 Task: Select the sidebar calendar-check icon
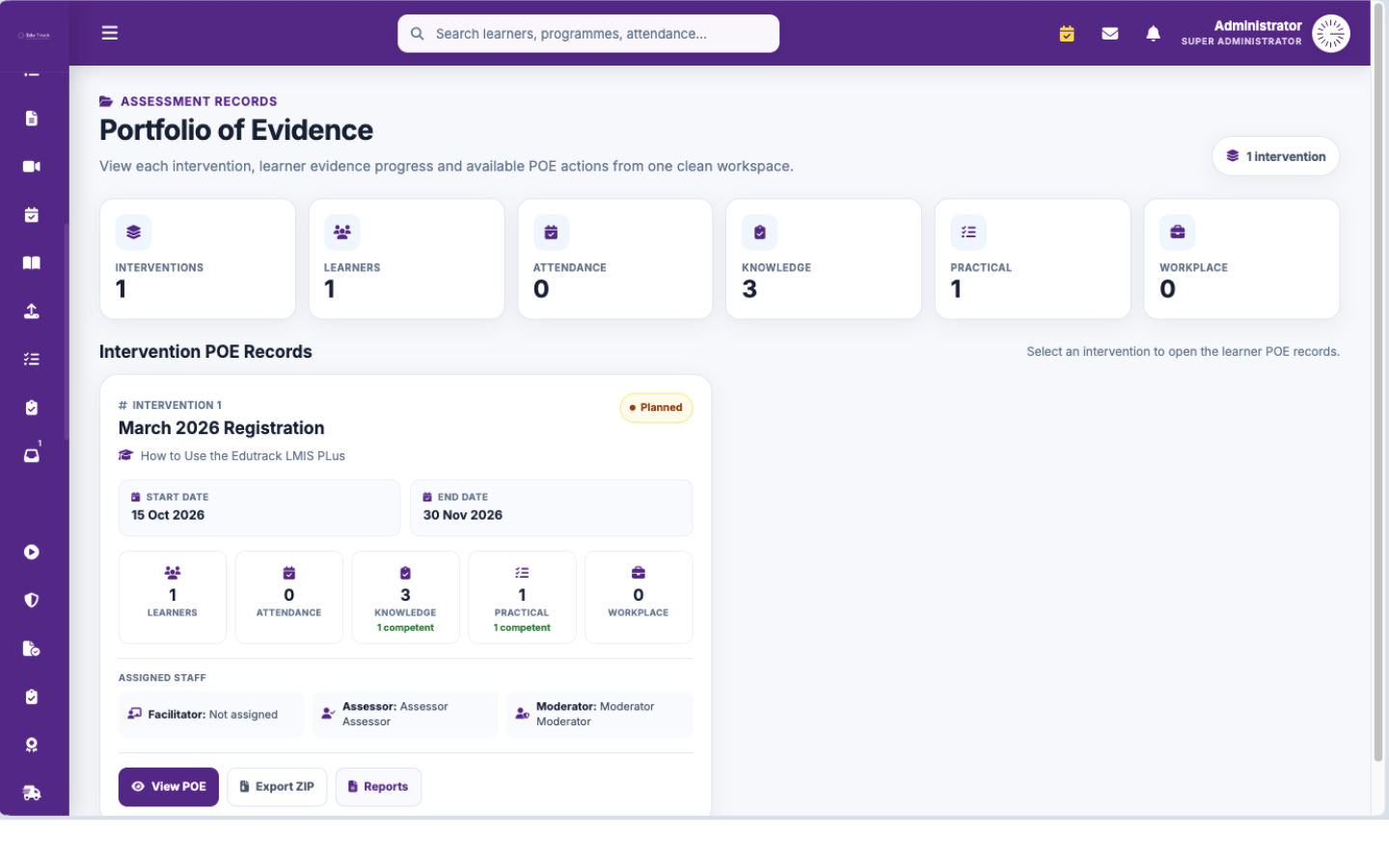(x=32, y=215)
